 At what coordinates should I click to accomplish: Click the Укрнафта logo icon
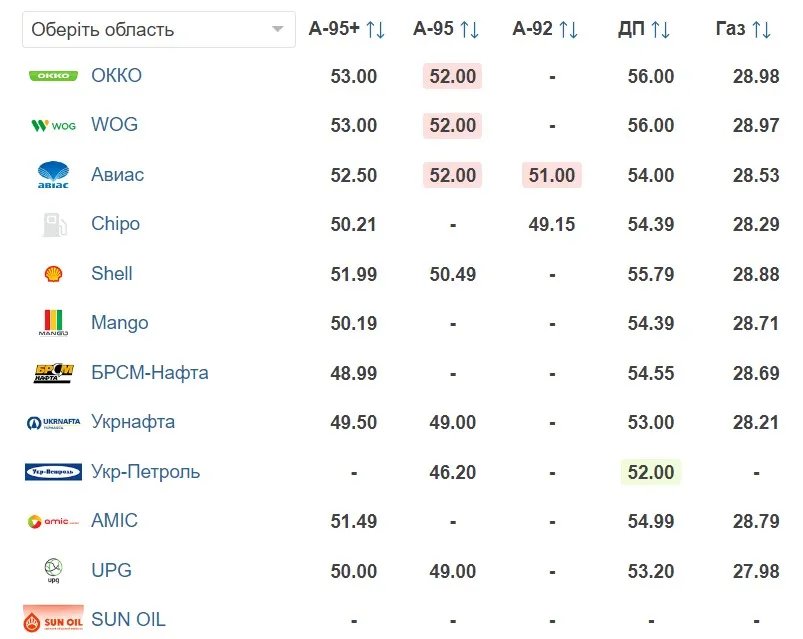click(54, 422)
